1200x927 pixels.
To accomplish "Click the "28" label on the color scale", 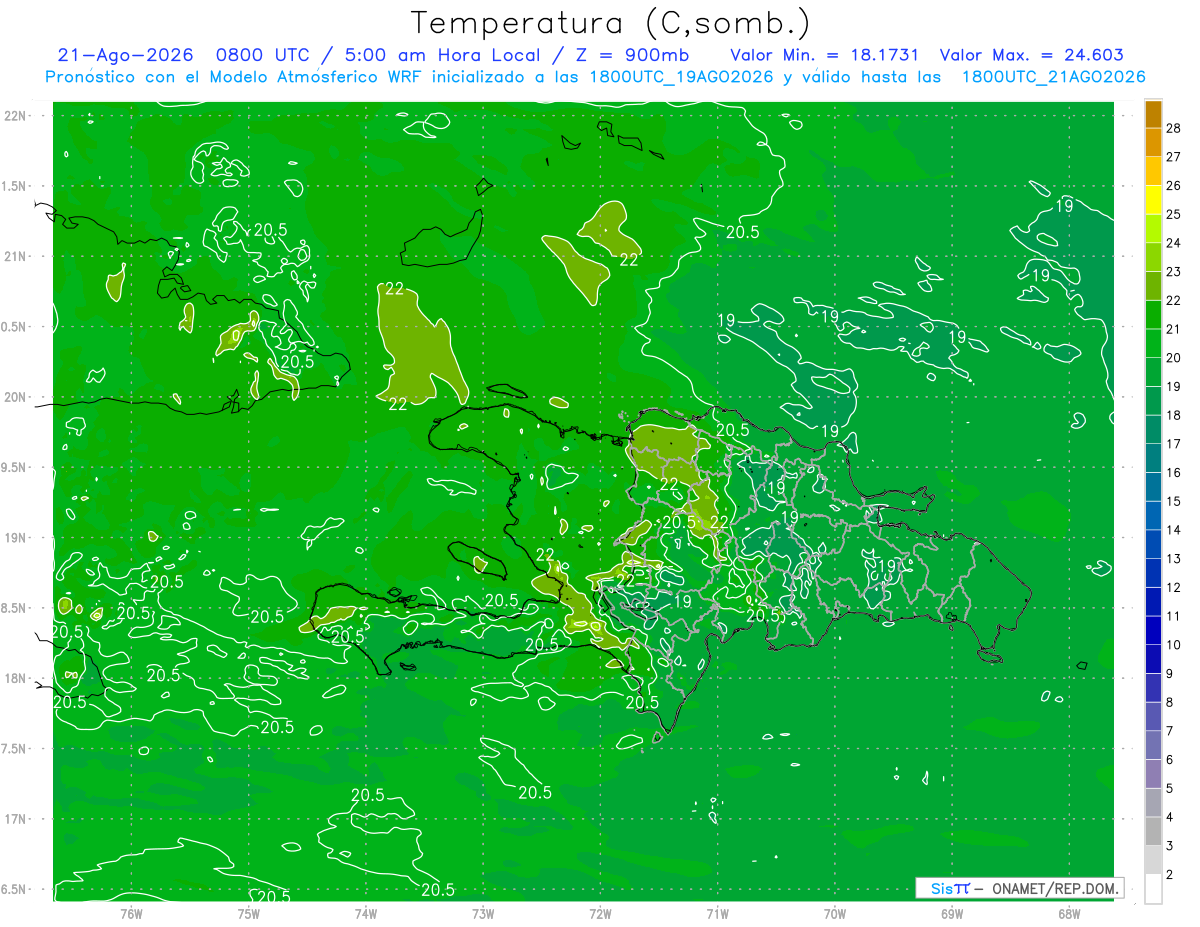I will pyautogui.click(x=1173, y=128).
